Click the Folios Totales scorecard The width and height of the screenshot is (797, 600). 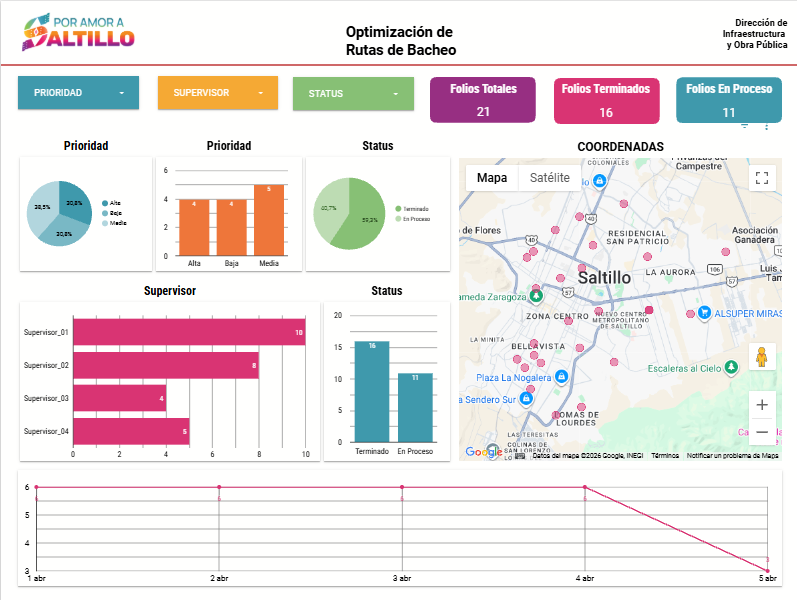[483, 100]
